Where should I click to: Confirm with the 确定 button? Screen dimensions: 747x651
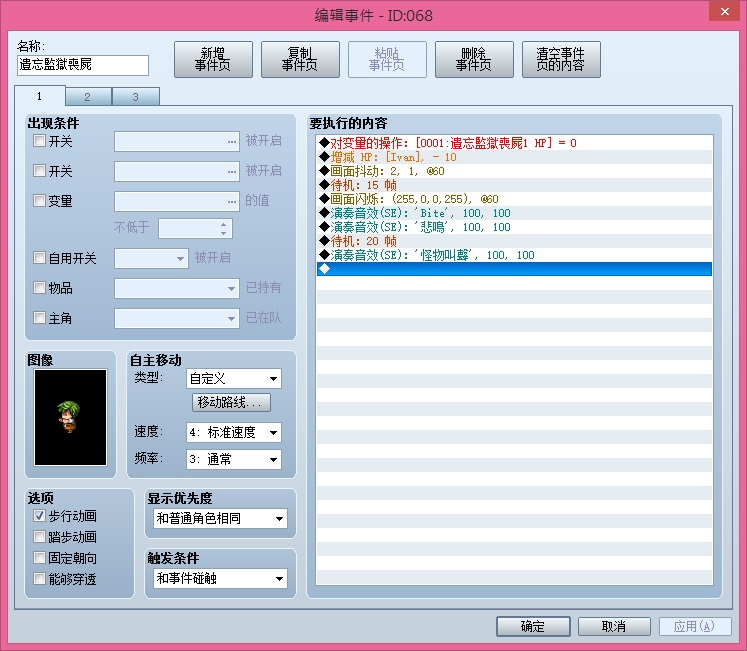533,626
